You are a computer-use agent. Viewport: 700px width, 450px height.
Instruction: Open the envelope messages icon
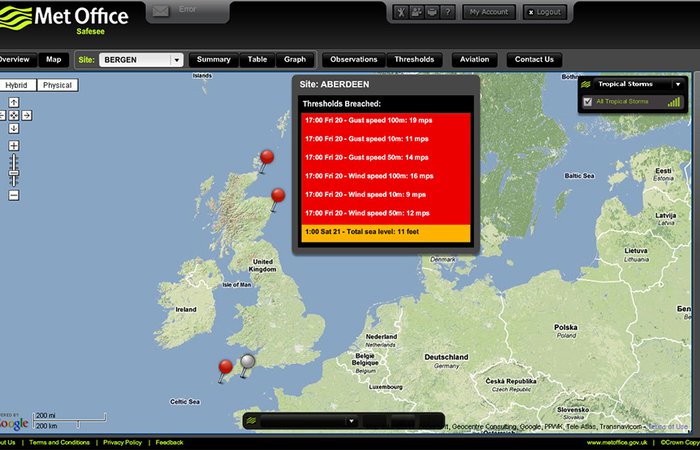[x=161, y=12]
